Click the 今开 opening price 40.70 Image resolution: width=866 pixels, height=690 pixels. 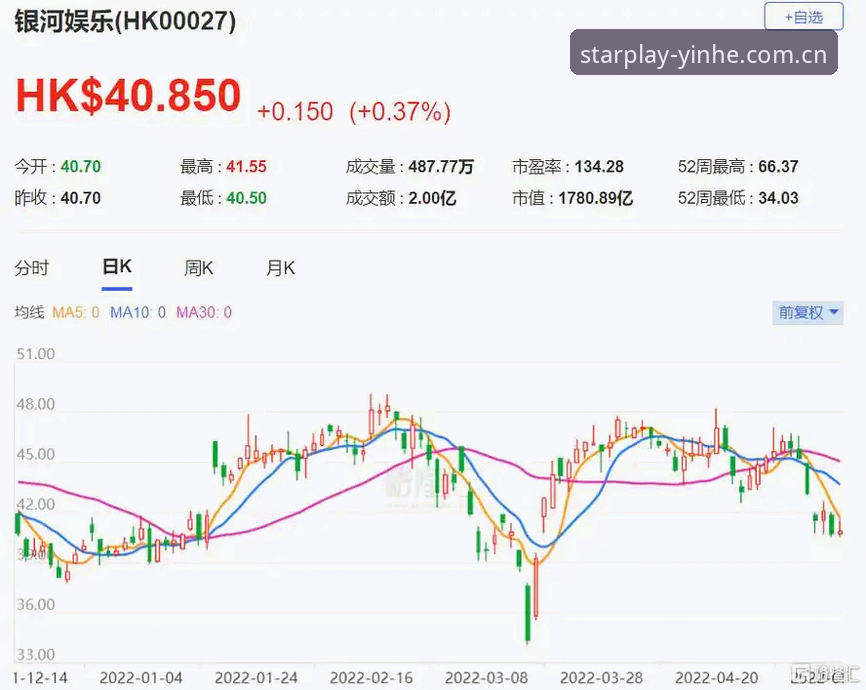coord(81,166)
